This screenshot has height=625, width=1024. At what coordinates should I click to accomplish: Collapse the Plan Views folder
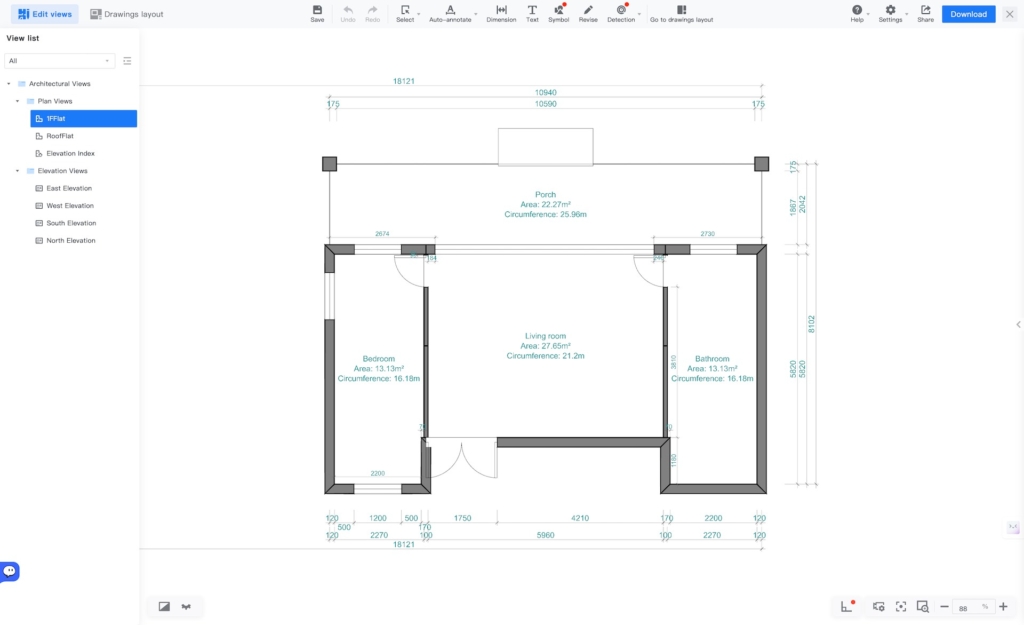[17, 101]
